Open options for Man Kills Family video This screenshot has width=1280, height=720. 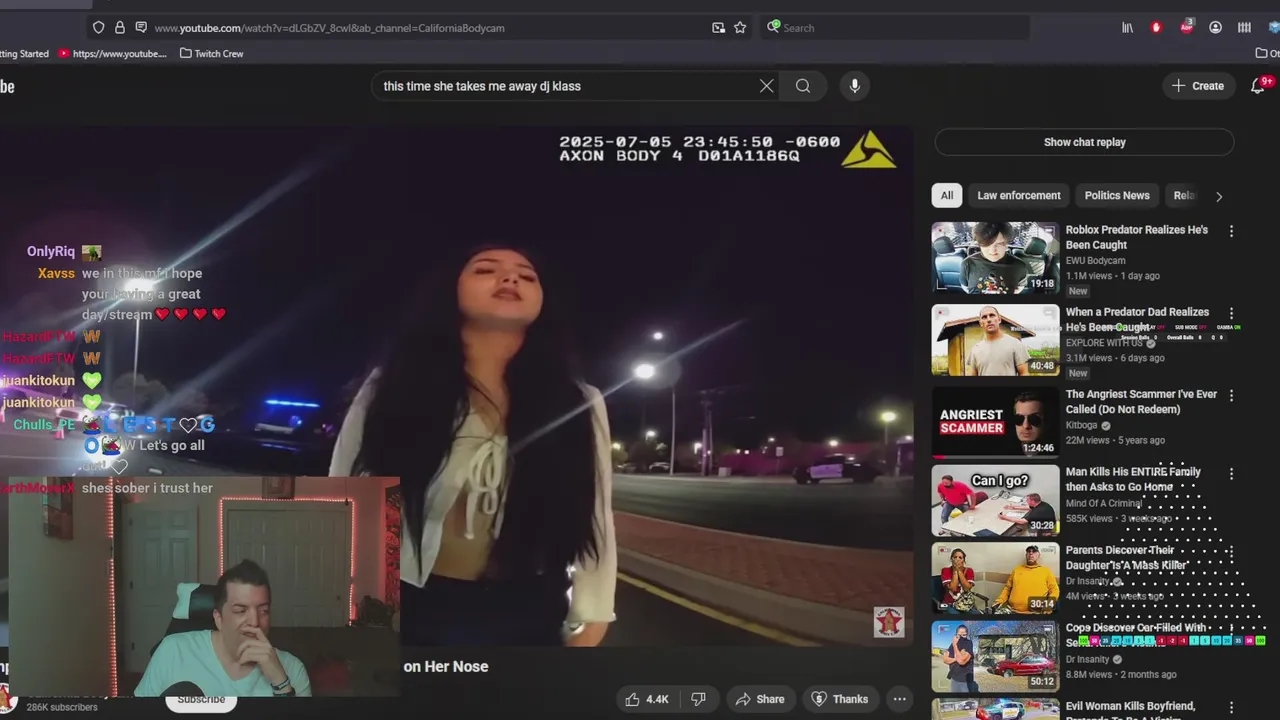point(1231,473)
